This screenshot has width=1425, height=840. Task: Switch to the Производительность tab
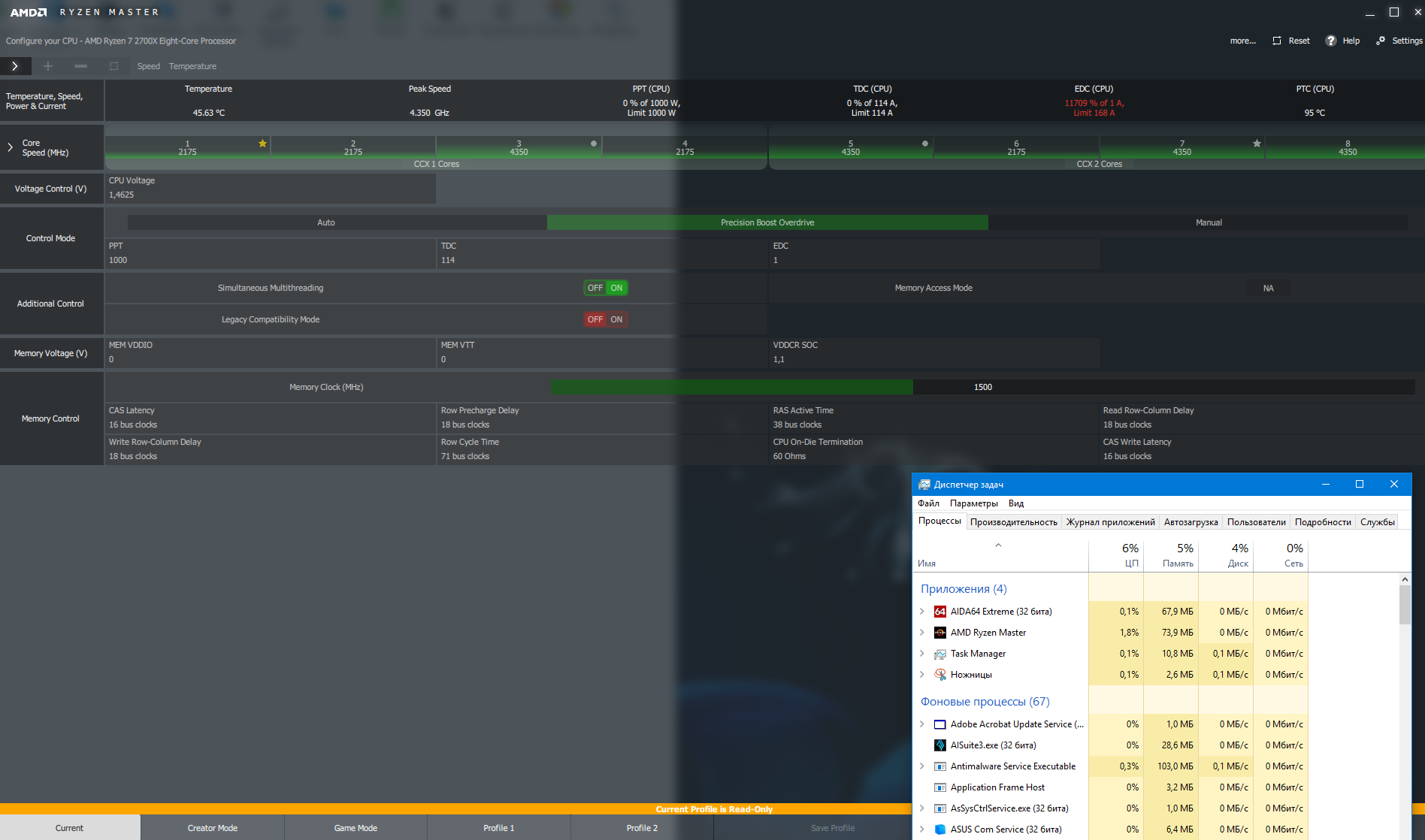coord(1014,522)
